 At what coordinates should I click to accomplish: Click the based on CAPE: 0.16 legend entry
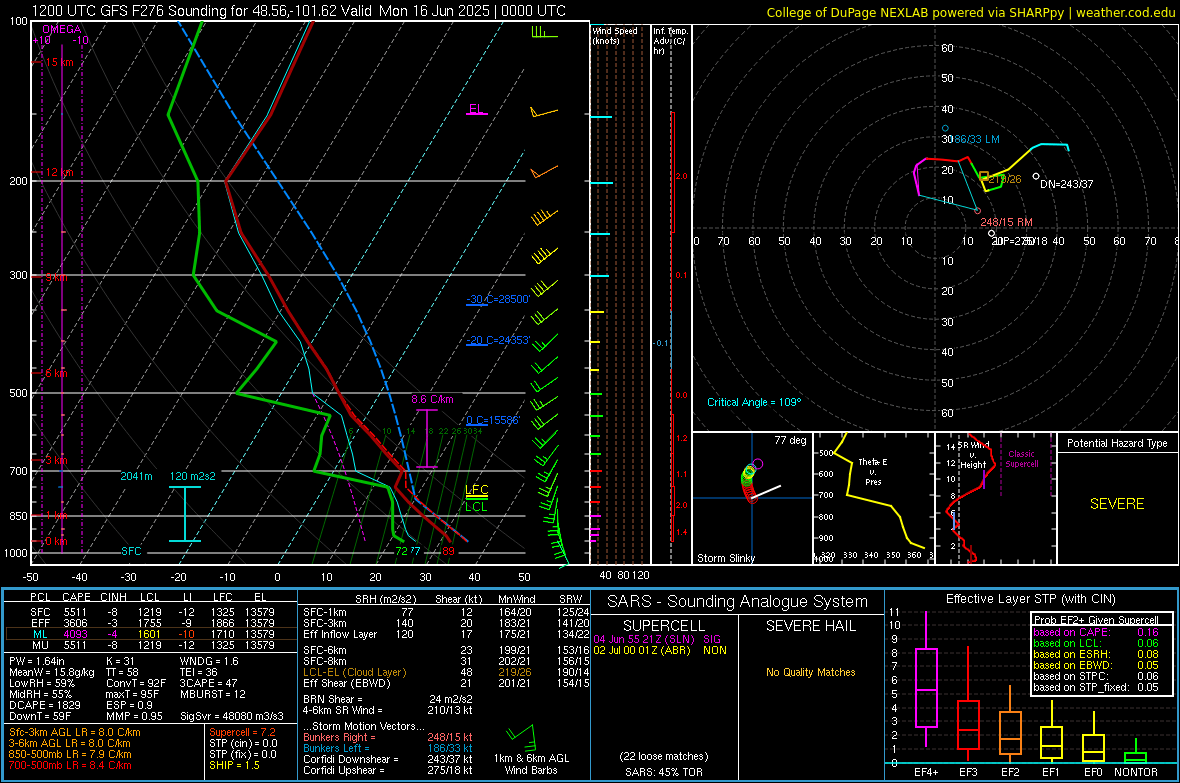(x=1096, y=632)
